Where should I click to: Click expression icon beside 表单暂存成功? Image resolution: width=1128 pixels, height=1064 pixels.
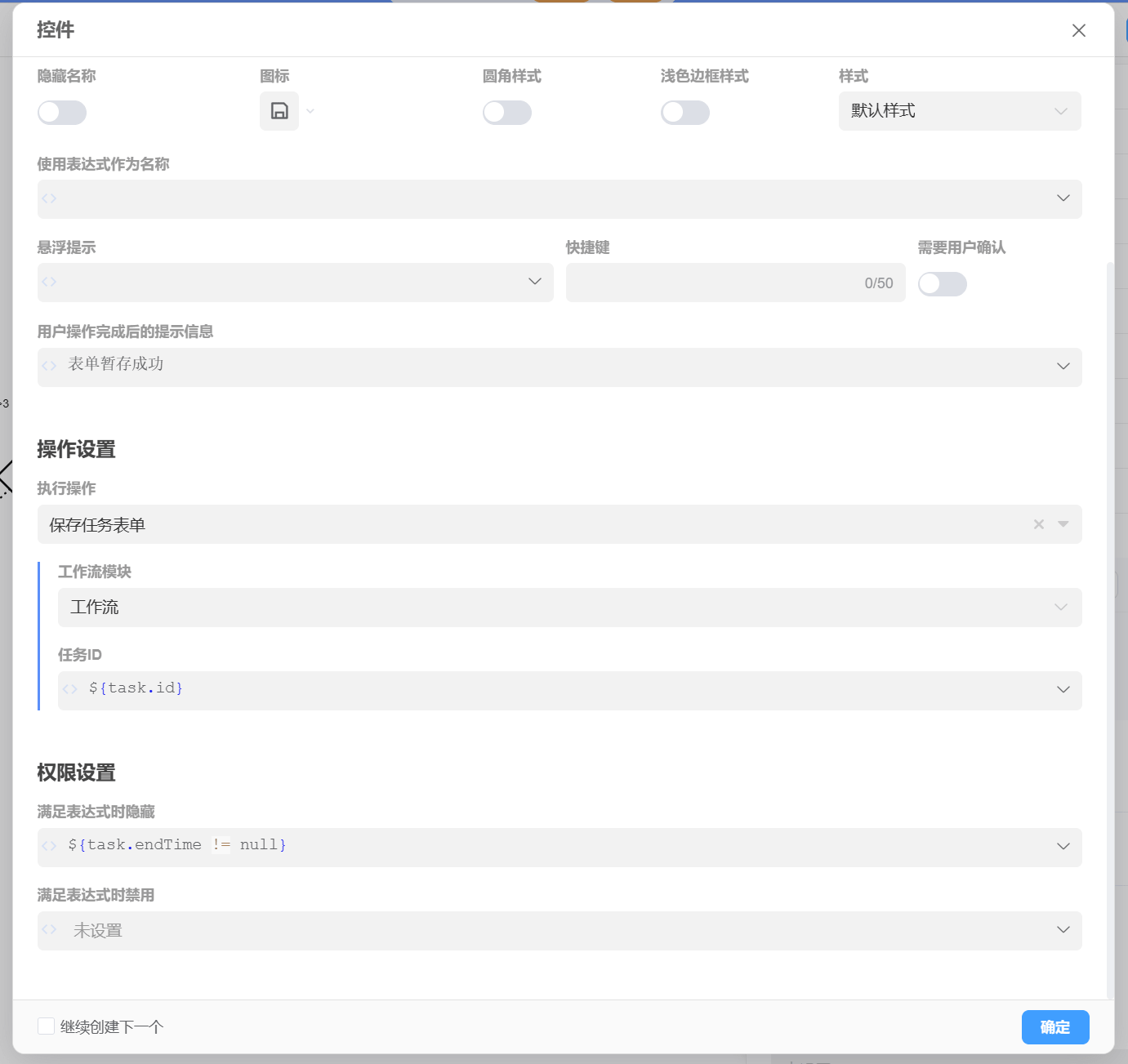coord(50,366)
